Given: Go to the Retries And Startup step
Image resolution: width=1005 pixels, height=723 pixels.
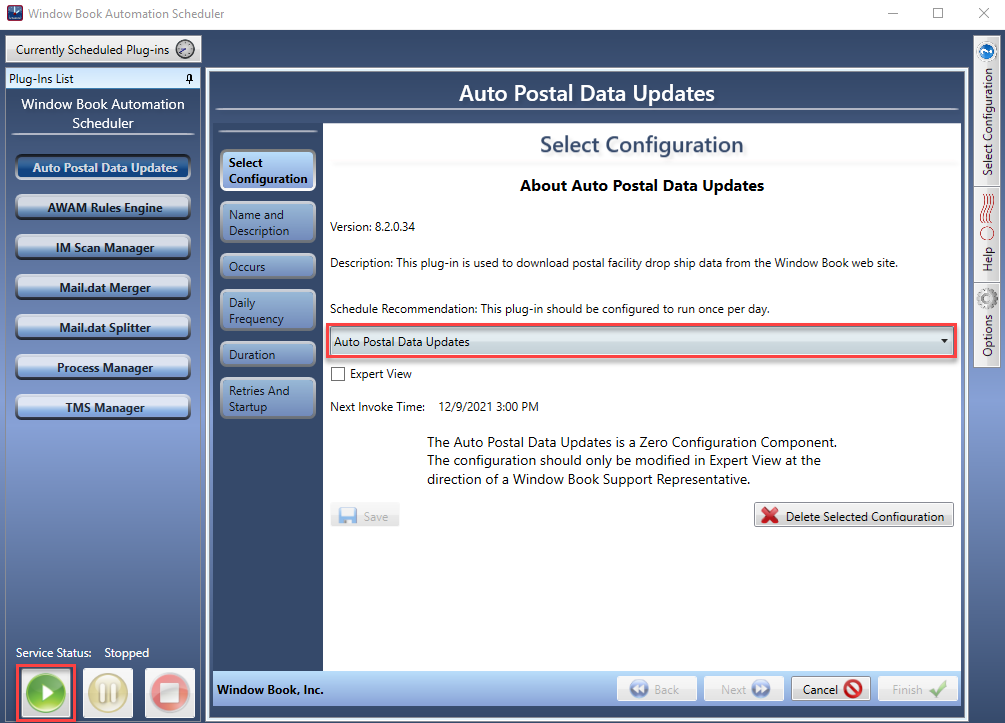Looking at the screenshot, I should pyautogui.click(x=268, y=398).
